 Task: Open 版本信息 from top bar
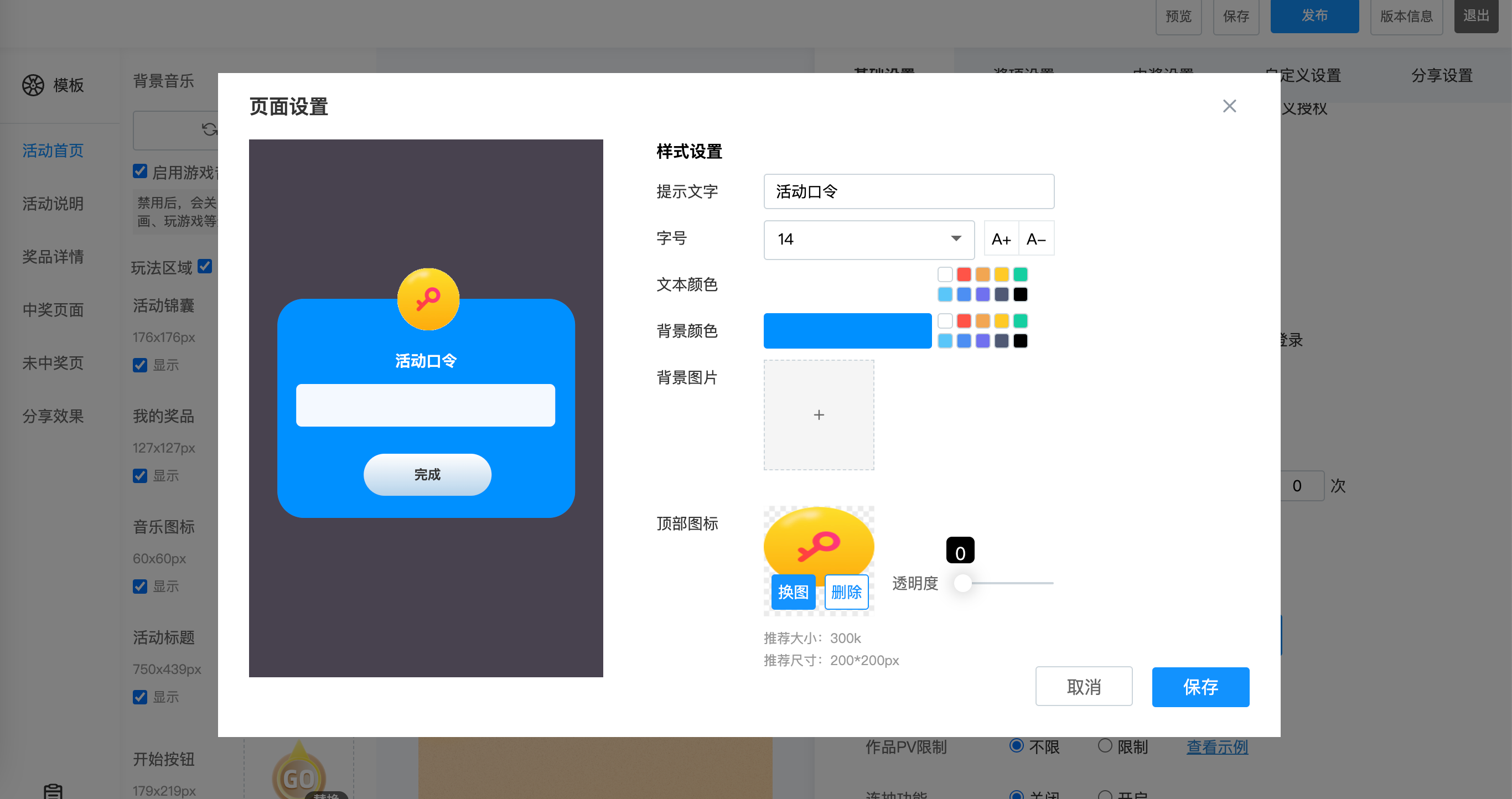(1406, 17)
